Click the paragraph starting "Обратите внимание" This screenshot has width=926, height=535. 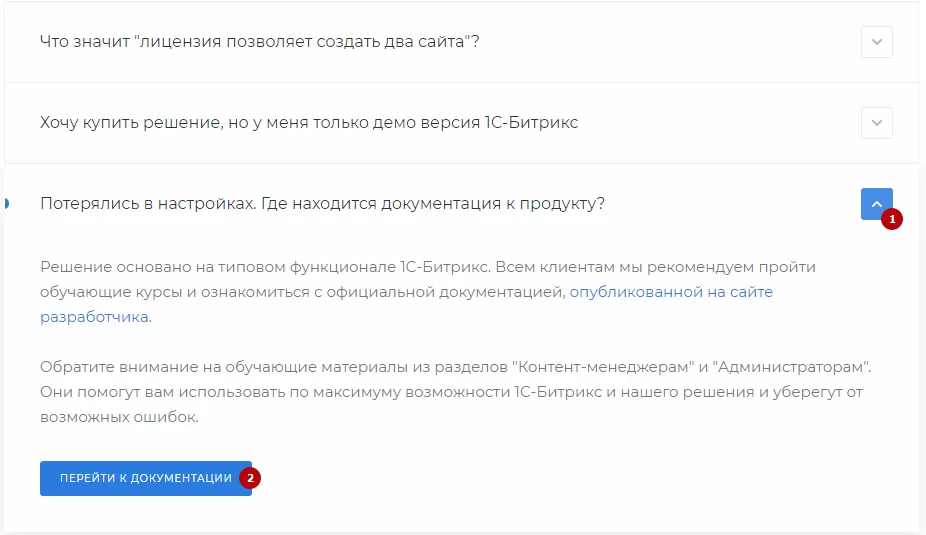tap(455, 392)
